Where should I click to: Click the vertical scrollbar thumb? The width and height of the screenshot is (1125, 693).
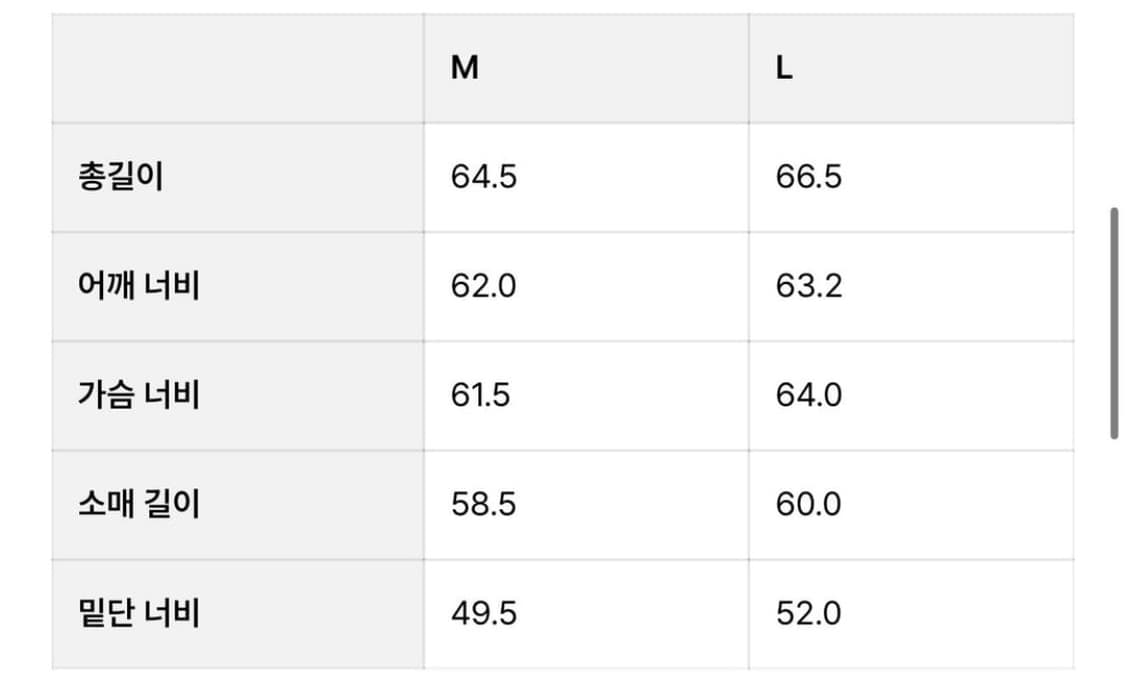click(x=1114, y=323)
